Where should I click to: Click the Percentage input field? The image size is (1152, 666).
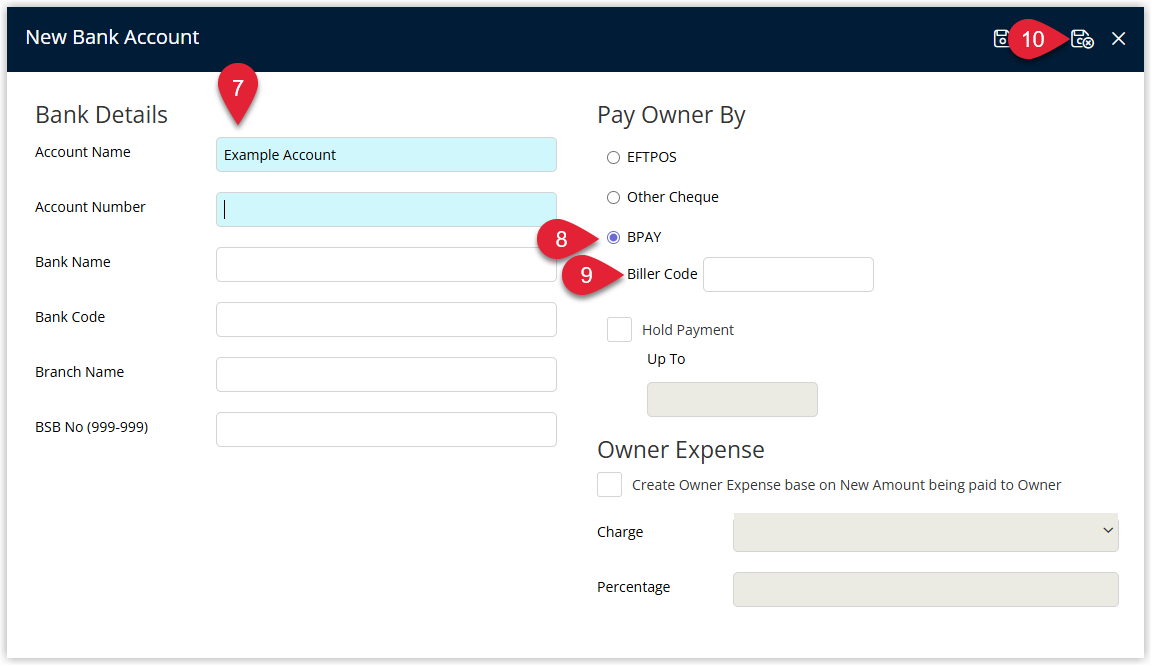925,589
